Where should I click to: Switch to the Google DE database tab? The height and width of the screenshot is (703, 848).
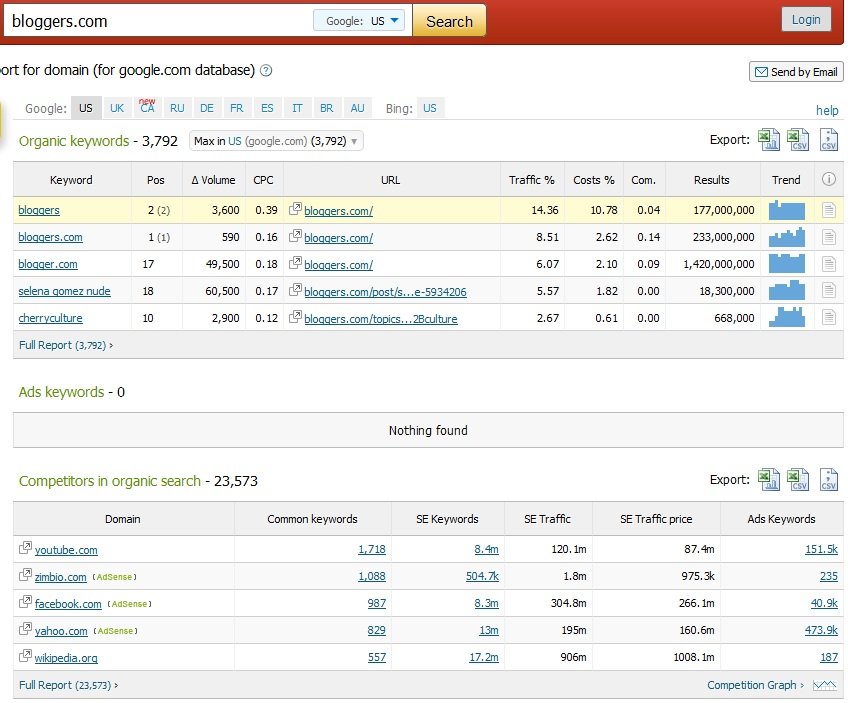tap(207, 108)
